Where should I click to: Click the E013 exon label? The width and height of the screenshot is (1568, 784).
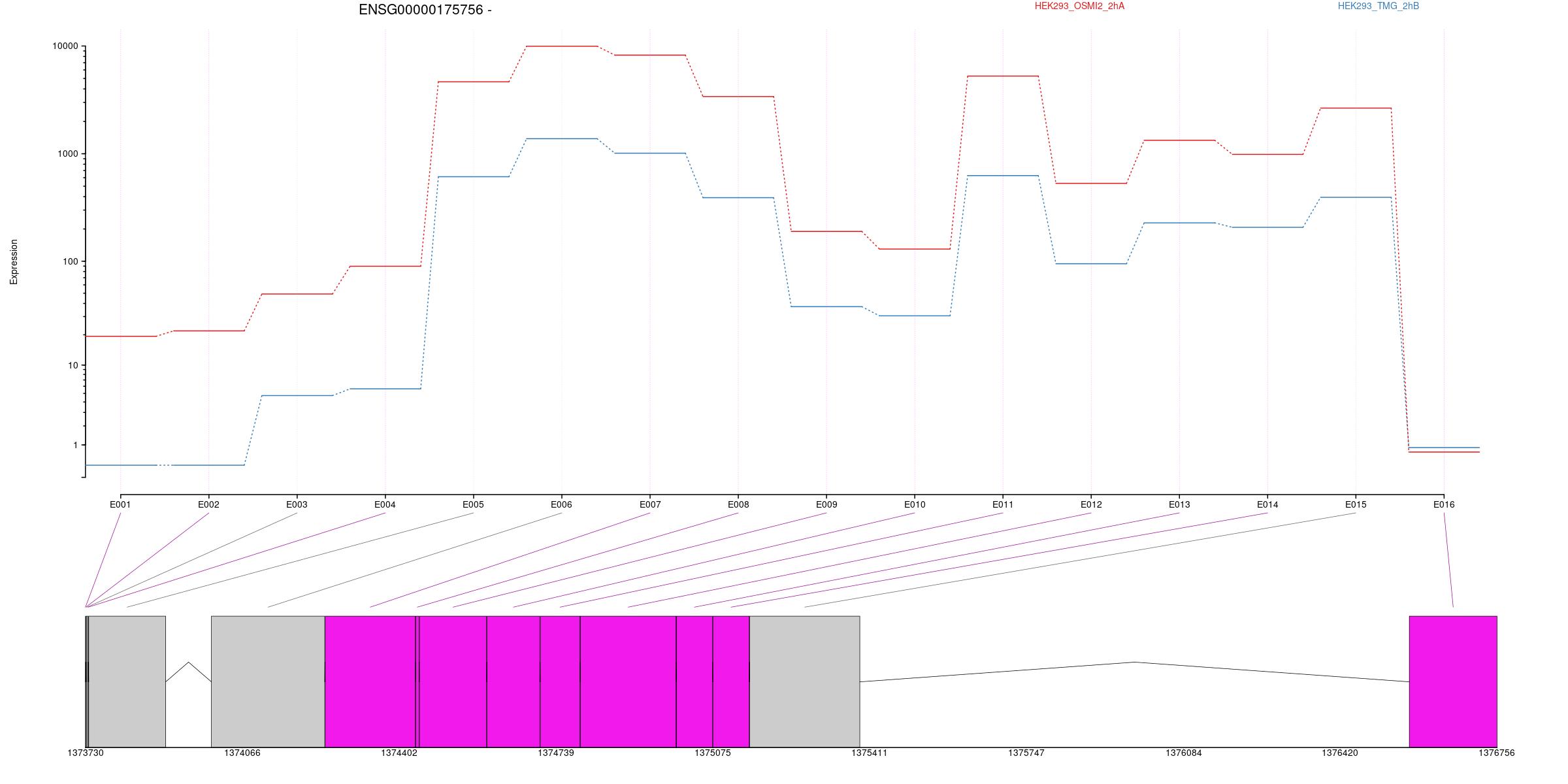1179,504
